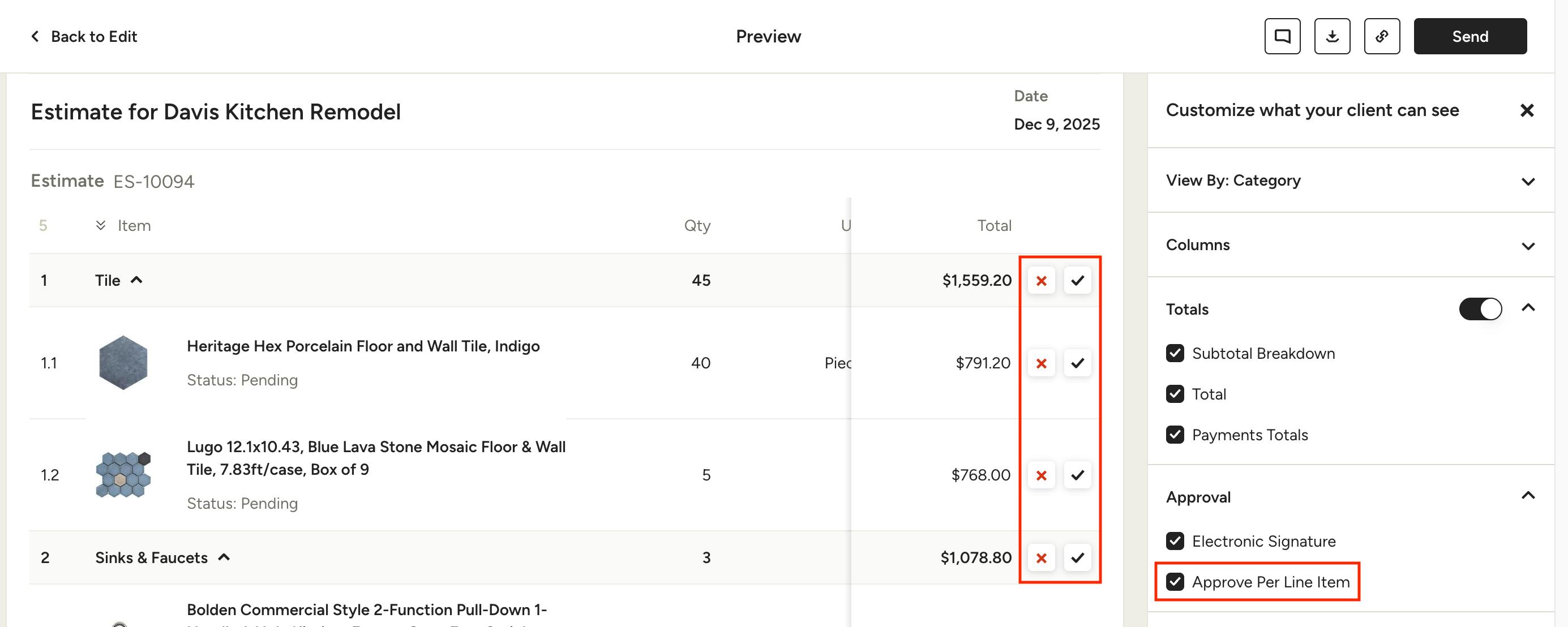Click the download estimate icon
The height and width of the screenshot is (627, 1568).
[1332, 37]
